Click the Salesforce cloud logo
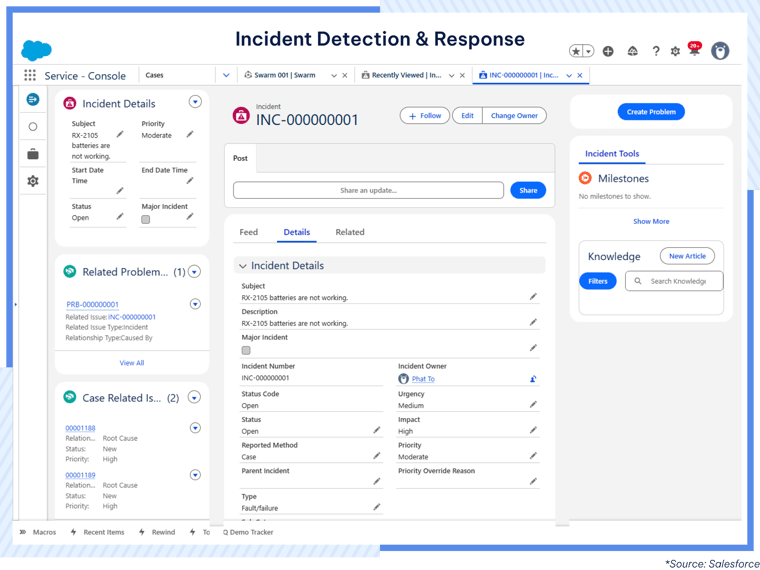The height and width of the screenshot is (570, 760). coord(36,50)
